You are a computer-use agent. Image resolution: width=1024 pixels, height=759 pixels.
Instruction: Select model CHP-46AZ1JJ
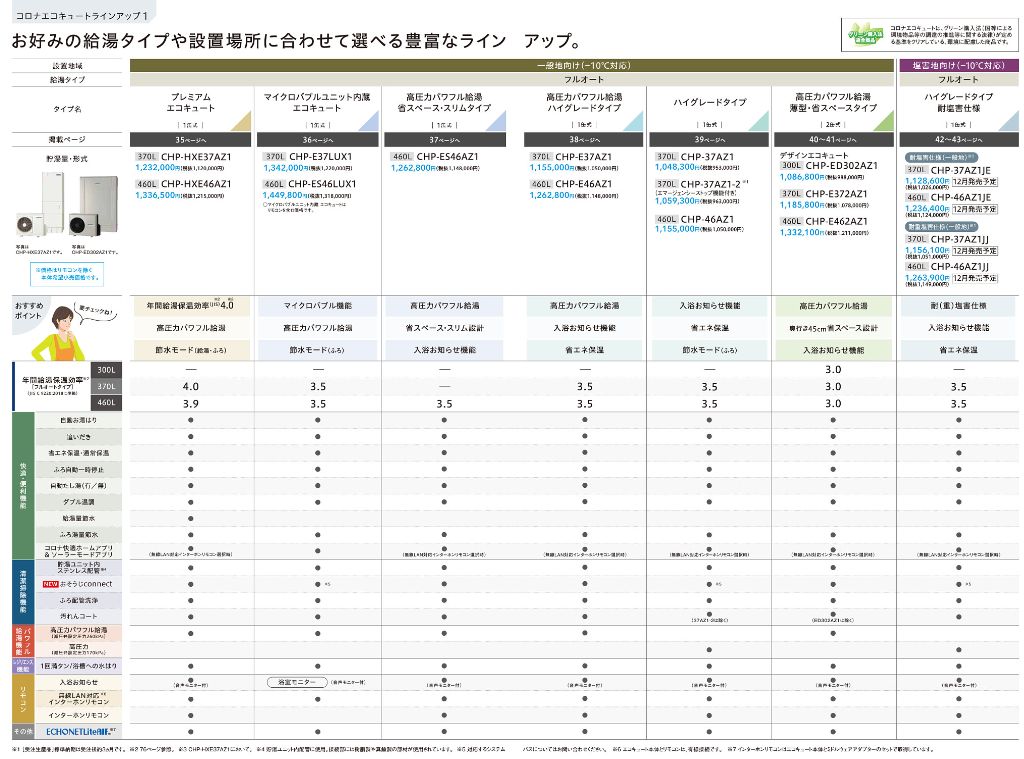point(960,267)
